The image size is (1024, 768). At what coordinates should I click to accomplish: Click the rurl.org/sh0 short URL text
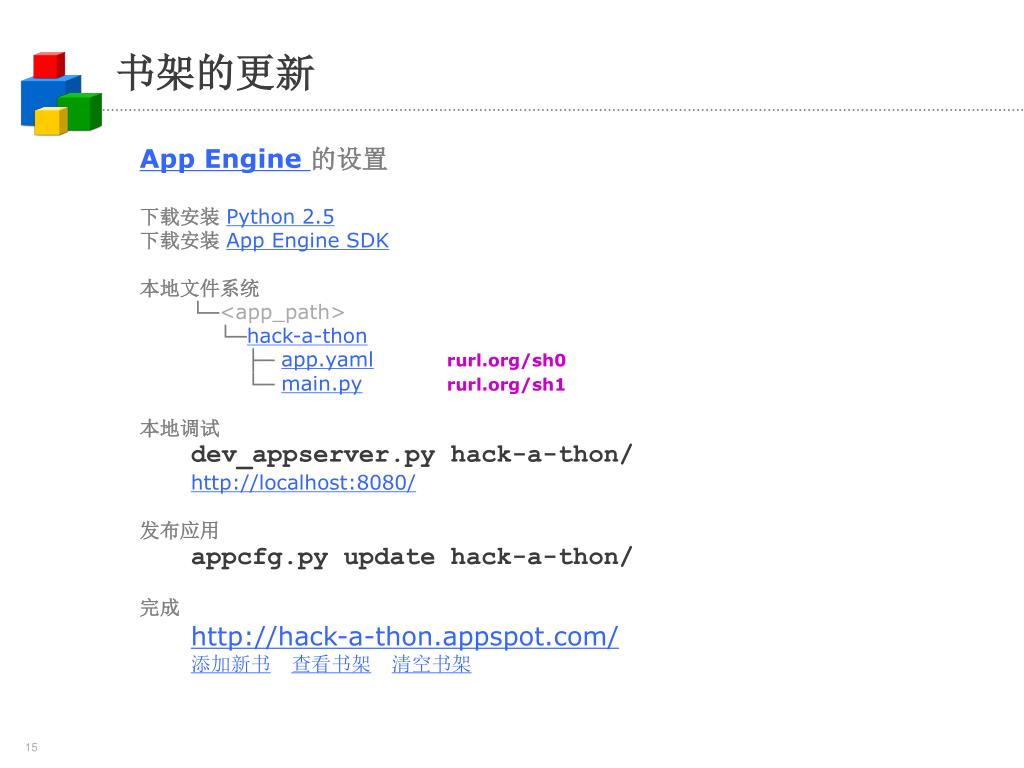506,360
